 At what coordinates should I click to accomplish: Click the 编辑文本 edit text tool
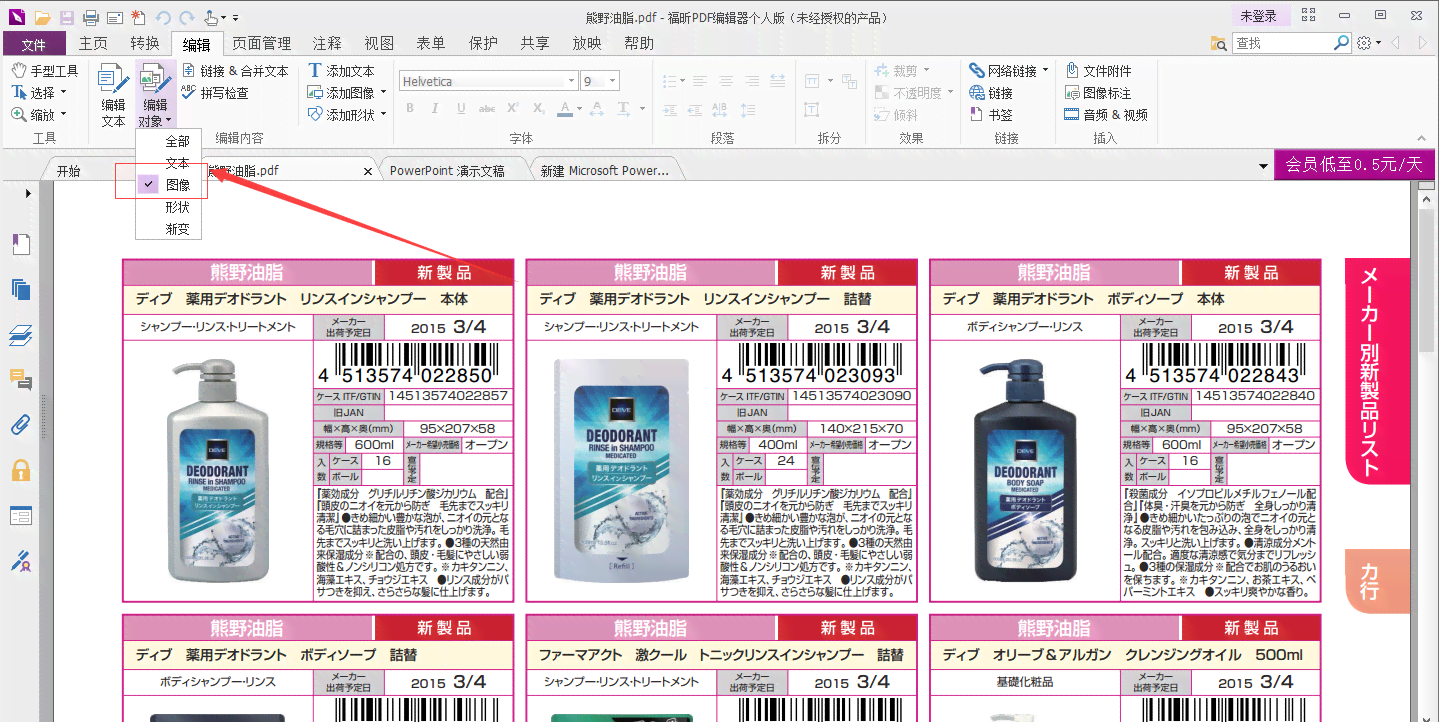[x=113, y=95]
